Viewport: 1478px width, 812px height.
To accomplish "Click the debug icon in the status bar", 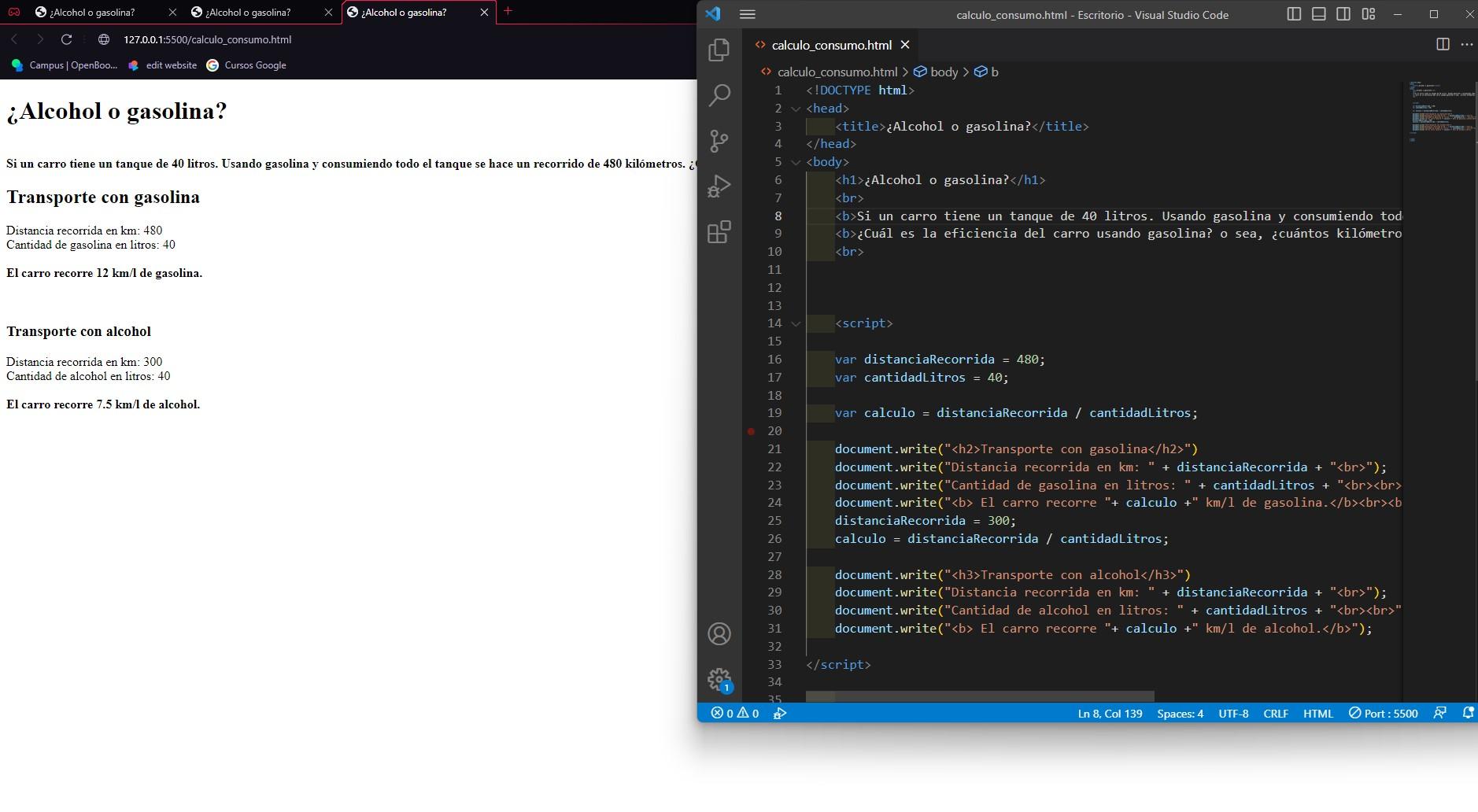I will click(x=780, y=714).
